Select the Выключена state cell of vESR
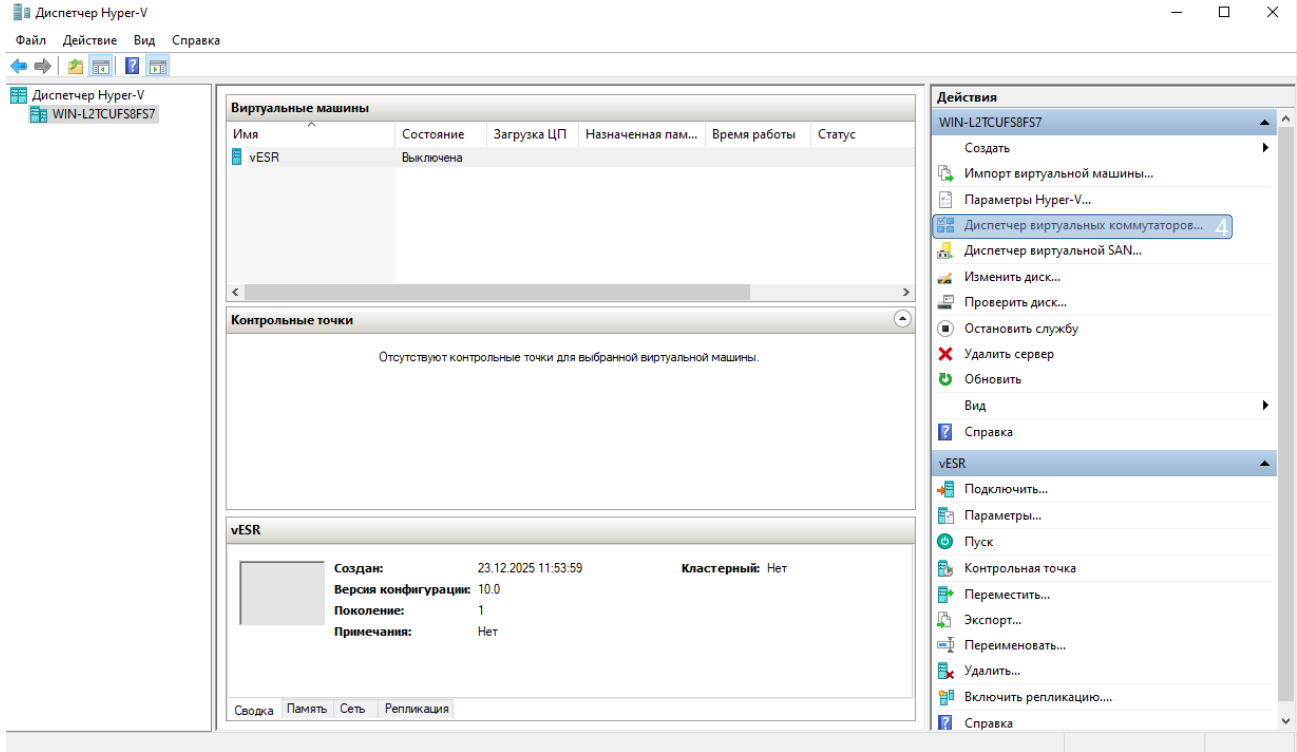Image resolution: width=1297 pixels, height=752 pixels. tap(432, 157)
